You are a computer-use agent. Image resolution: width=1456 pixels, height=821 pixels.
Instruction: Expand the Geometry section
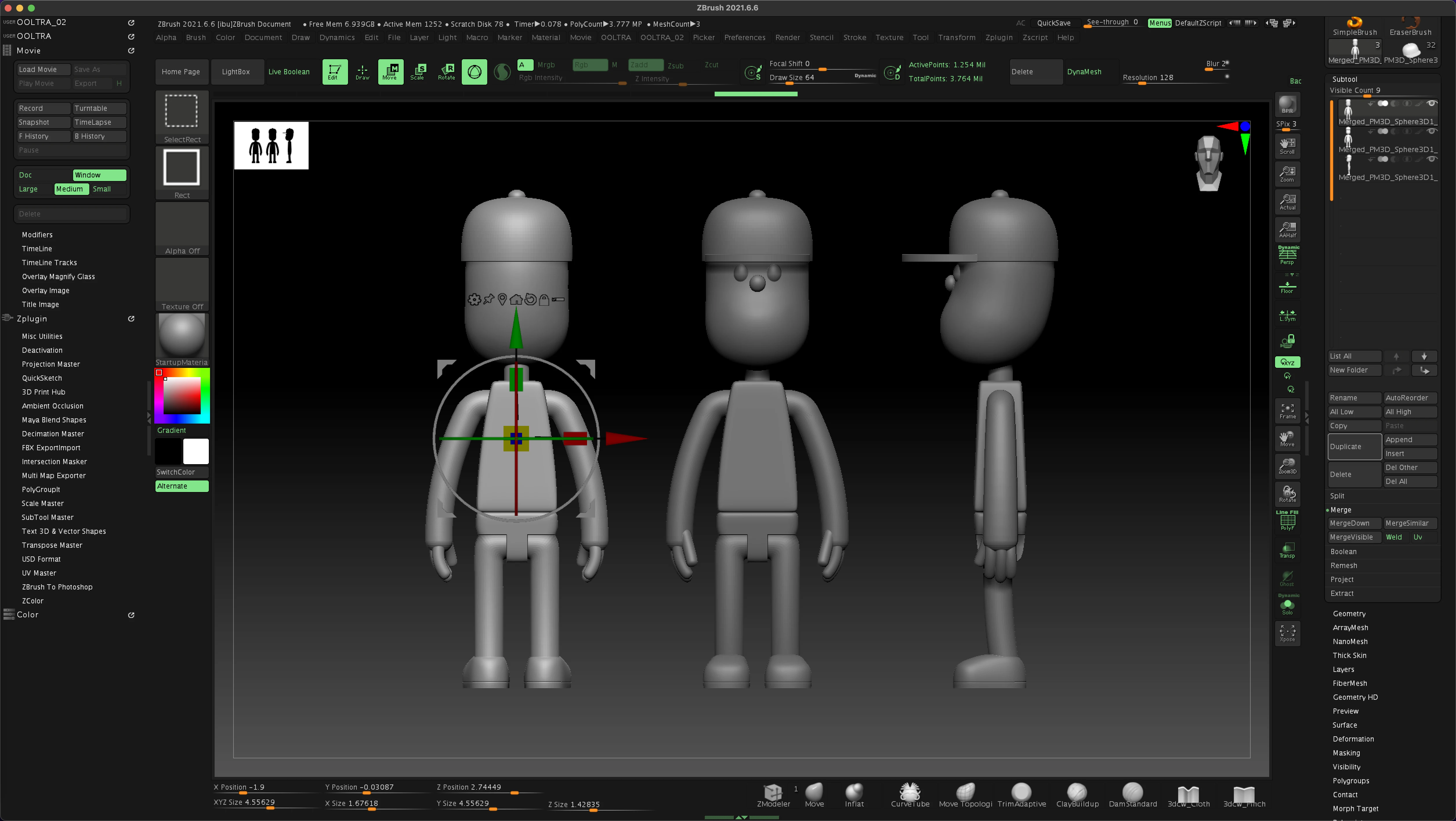[x=1349, y=614]
